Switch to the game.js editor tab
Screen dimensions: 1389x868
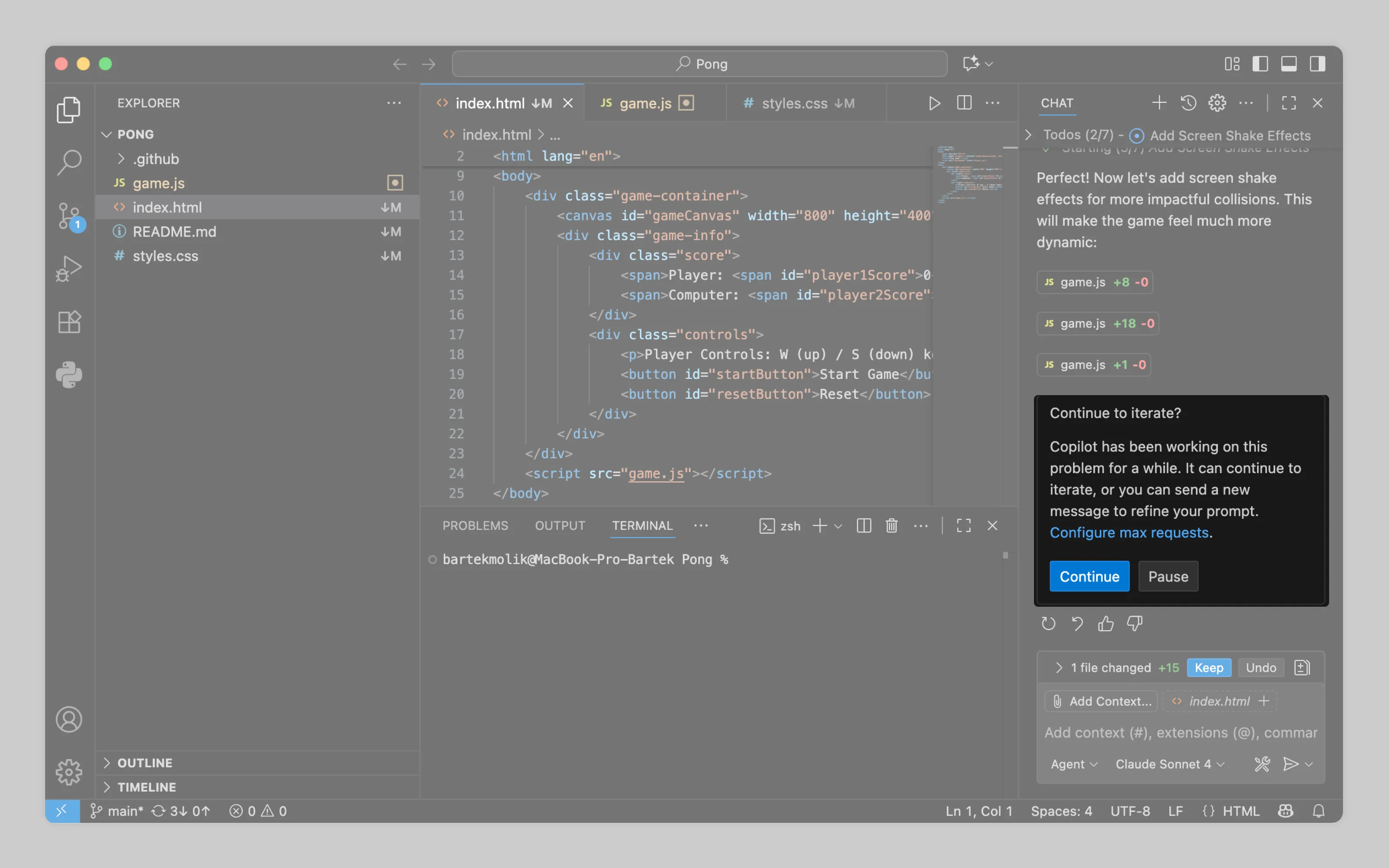(645, 103)
